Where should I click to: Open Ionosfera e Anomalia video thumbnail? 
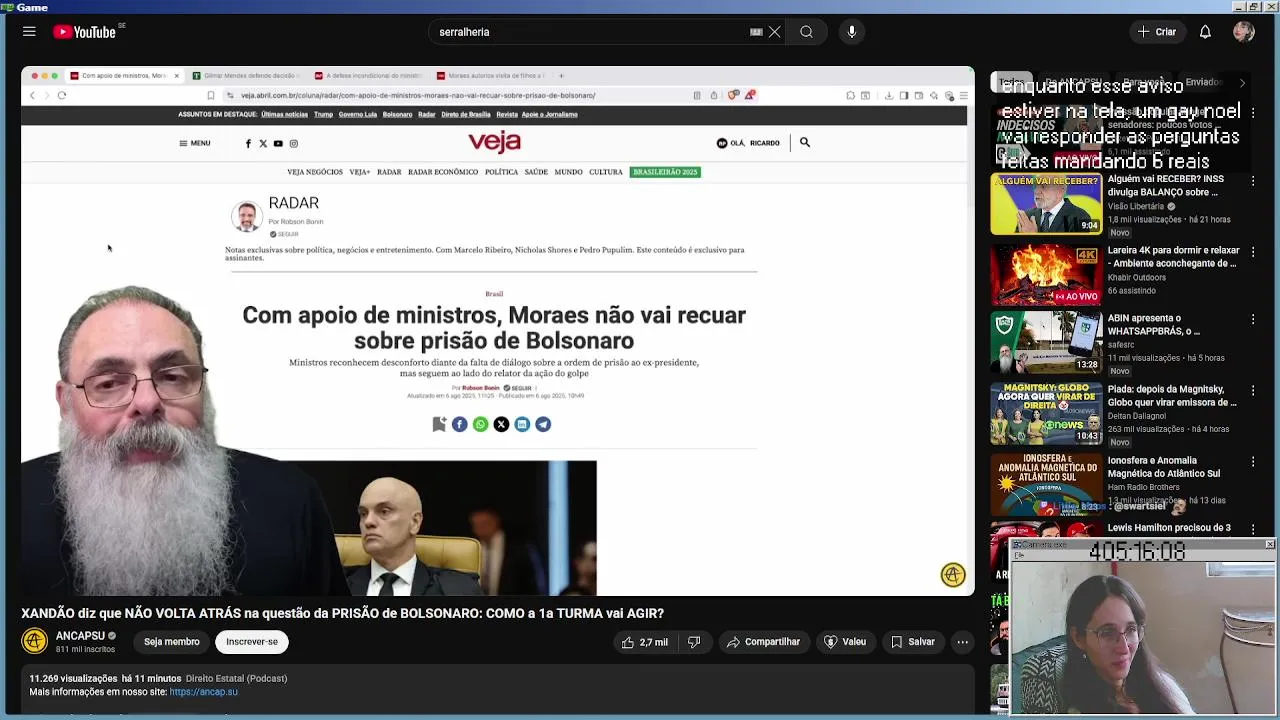coord(1046,484)
